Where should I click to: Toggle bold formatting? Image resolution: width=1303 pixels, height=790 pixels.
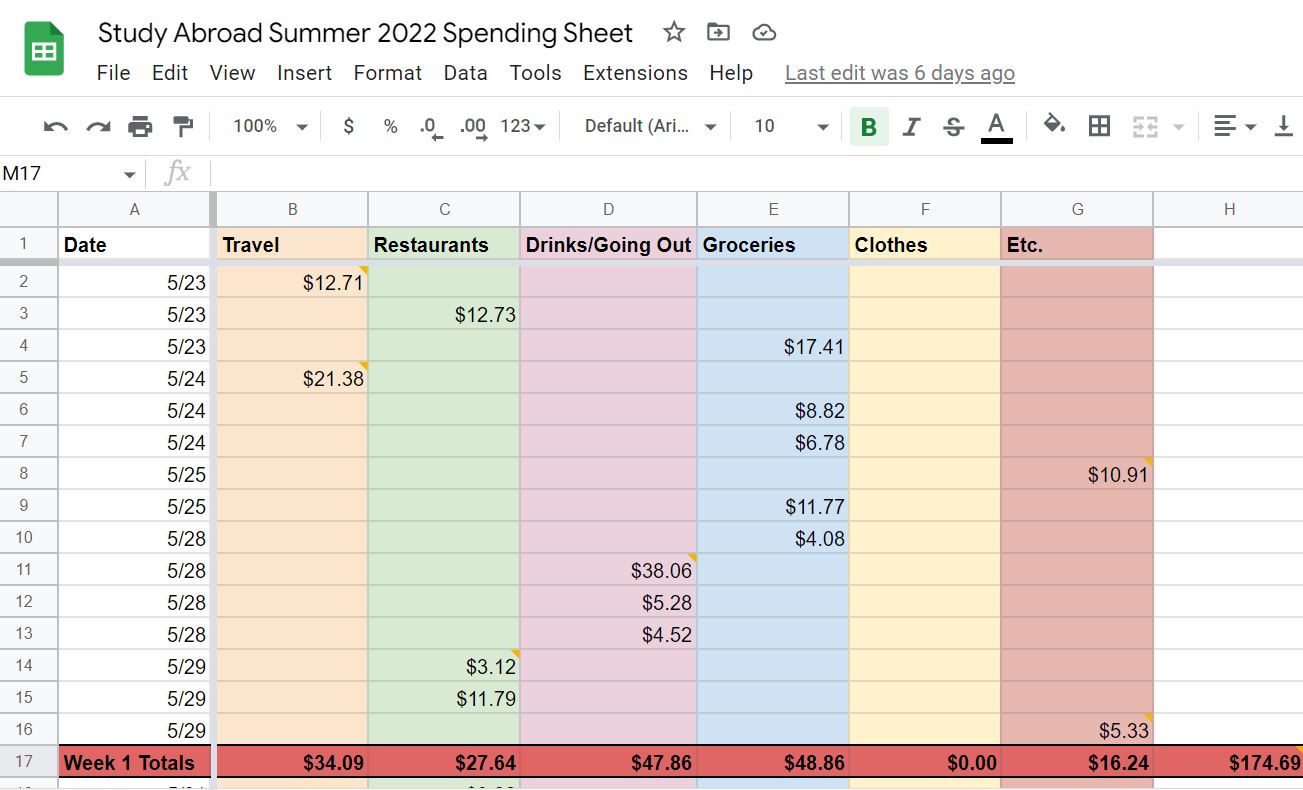pos(868,126)
